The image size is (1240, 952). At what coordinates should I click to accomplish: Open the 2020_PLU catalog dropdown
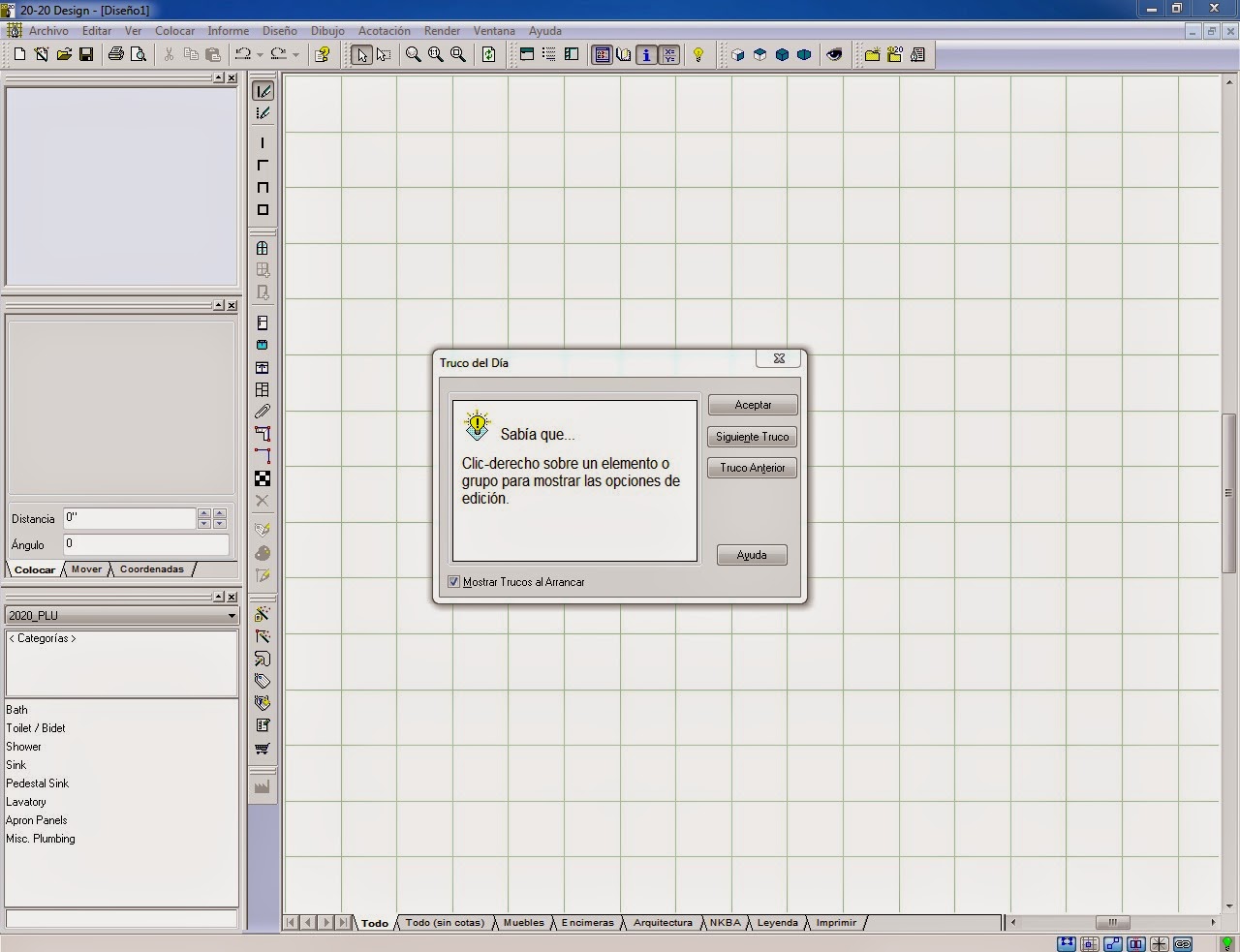click(x=232, y=616)
